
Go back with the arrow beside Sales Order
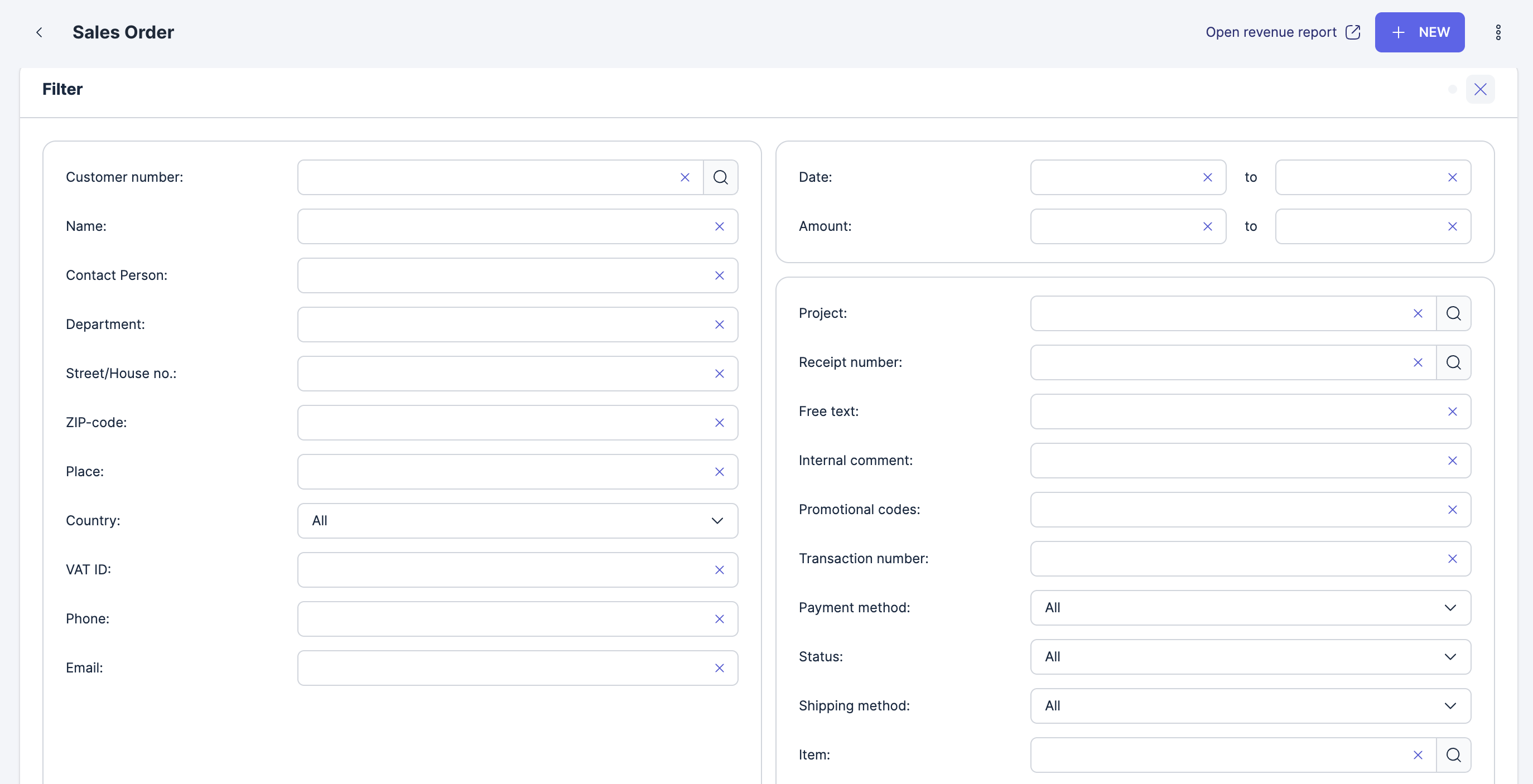[39, 32]
